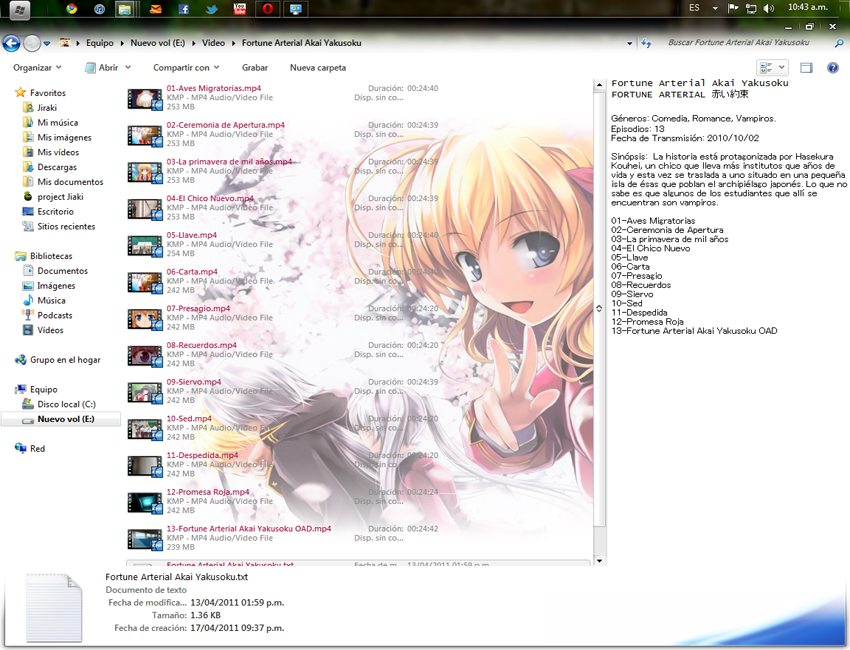Show hidden tray icons arrow
This screenshot has height=650, width=850.
[x=715, y=8]
